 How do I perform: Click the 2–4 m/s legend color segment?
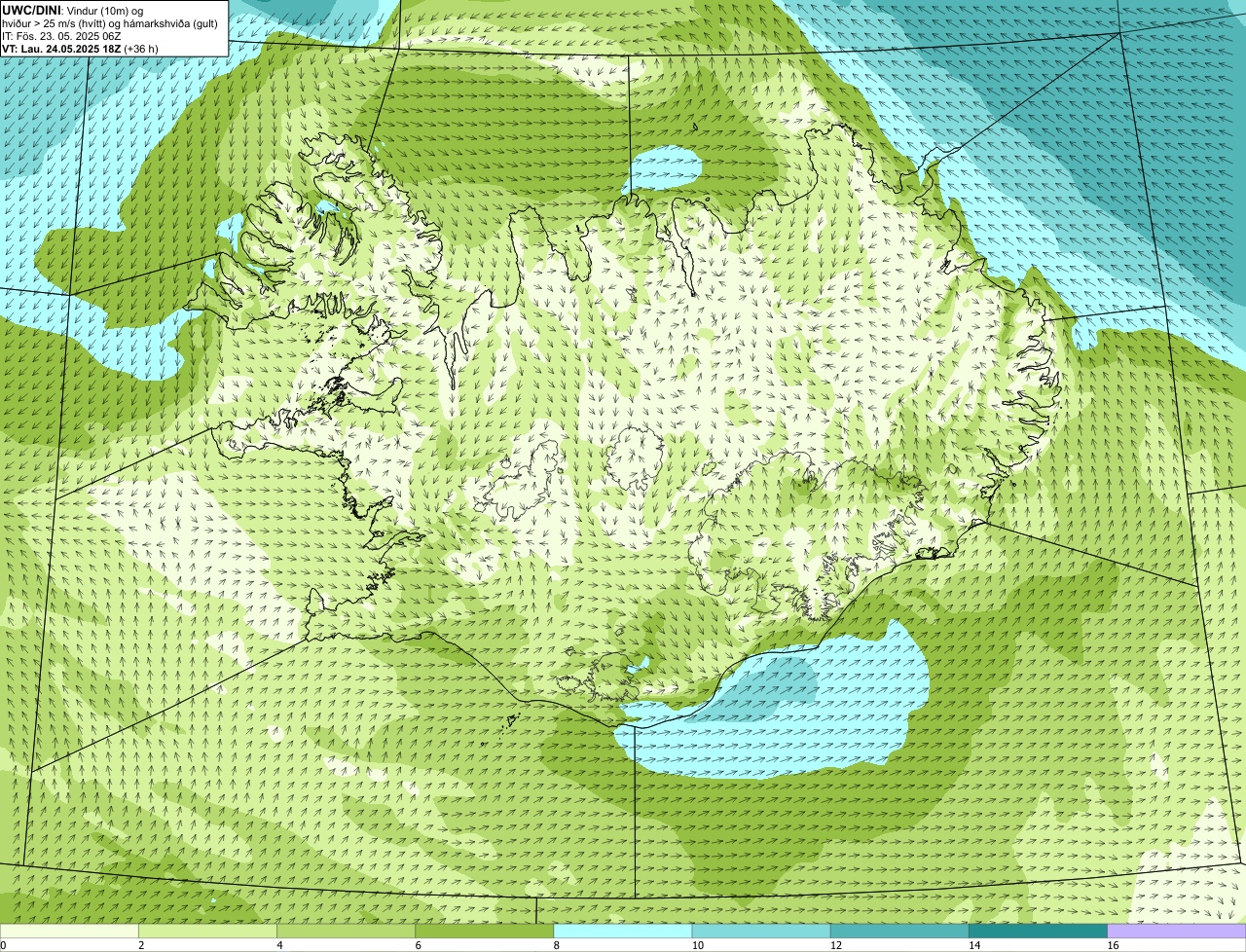point(208,932)
